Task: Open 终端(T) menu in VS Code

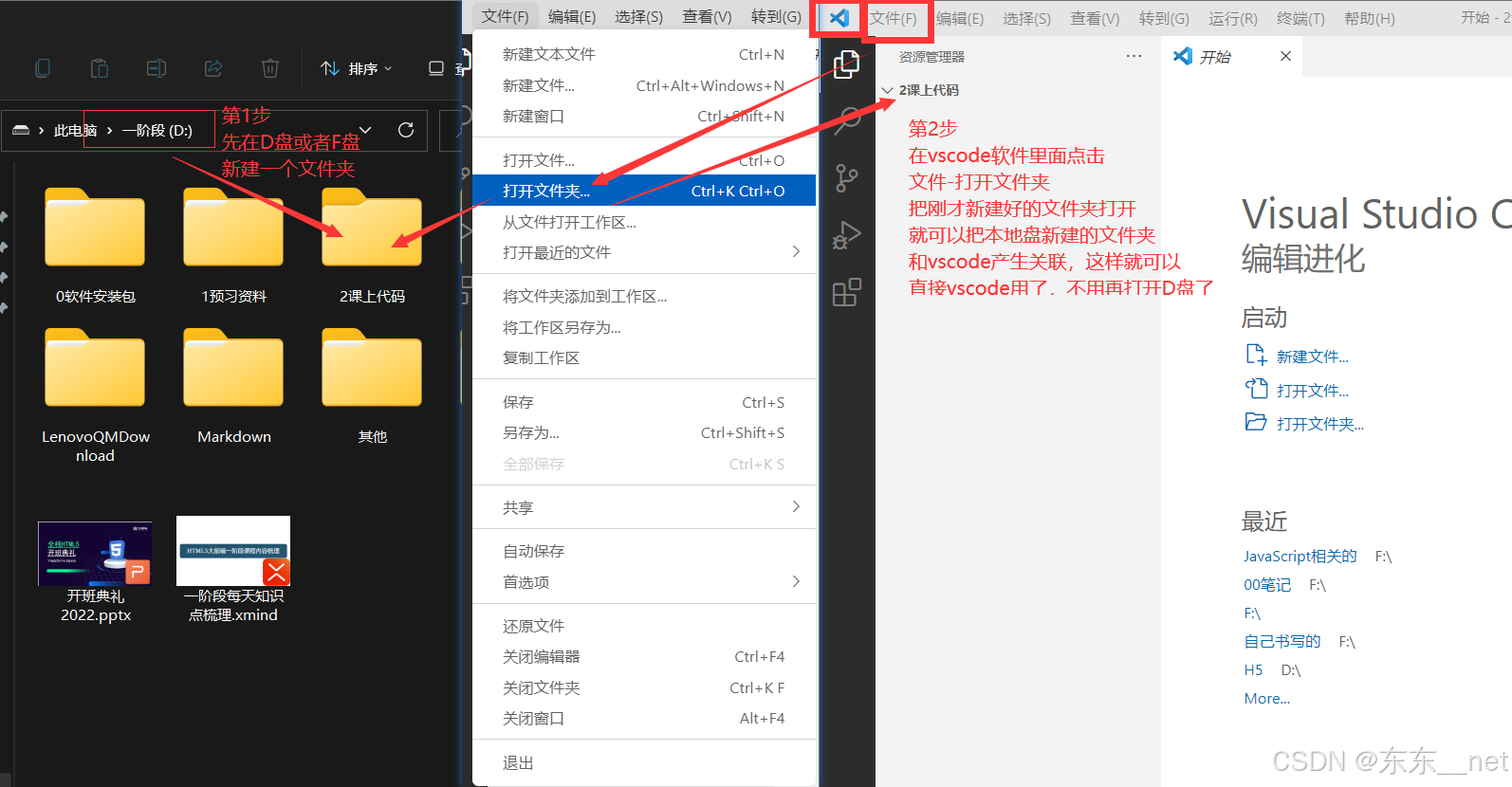Action: coord(1300,18)
